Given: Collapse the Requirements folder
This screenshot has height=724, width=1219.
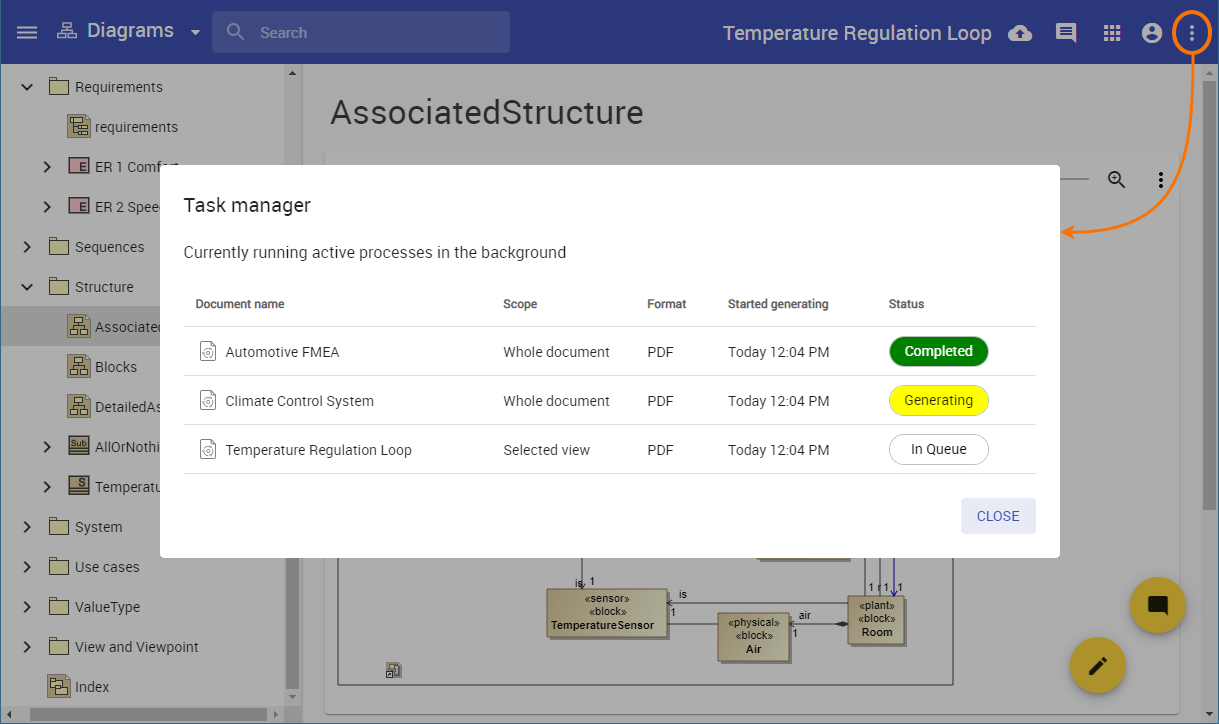Looking at the screenshot, I should click(x=27, y=87).
